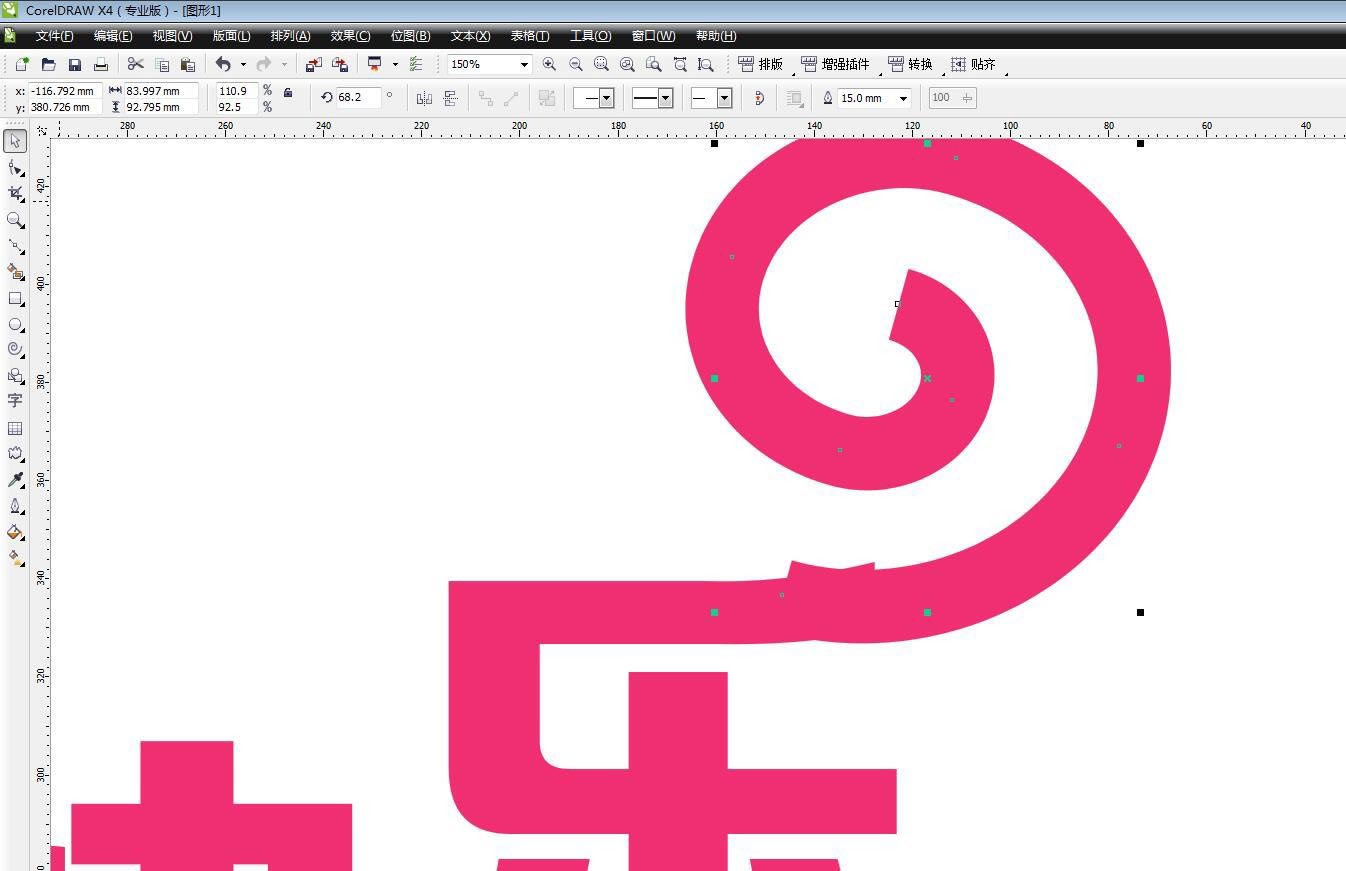The image size is (1346, 871).
Task: Select the Shape tool
Action: point(15,167)
